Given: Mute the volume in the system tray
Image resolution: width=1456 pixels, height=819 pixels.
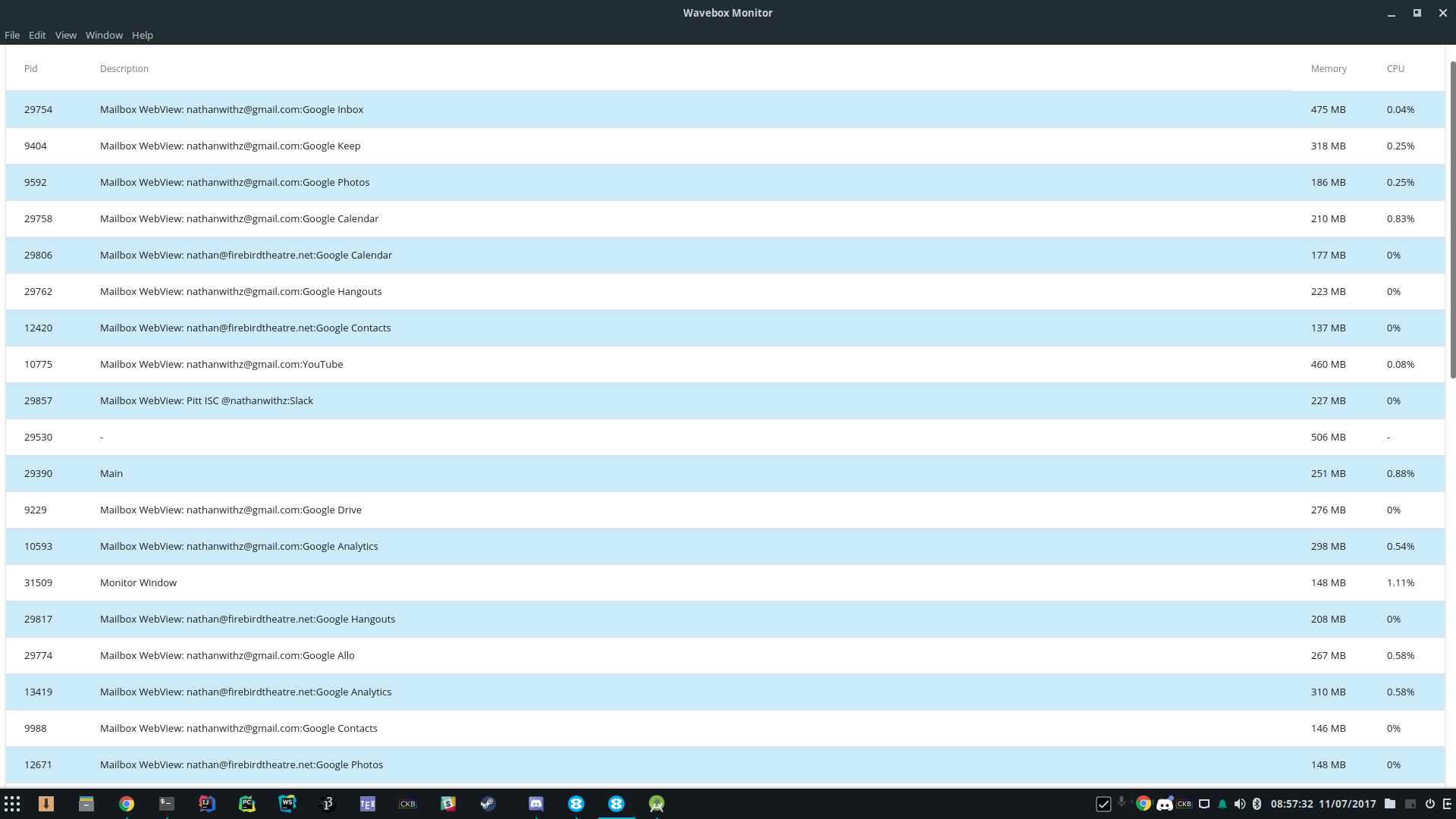Looking at the screenshot, I should tap(1240, 804).
